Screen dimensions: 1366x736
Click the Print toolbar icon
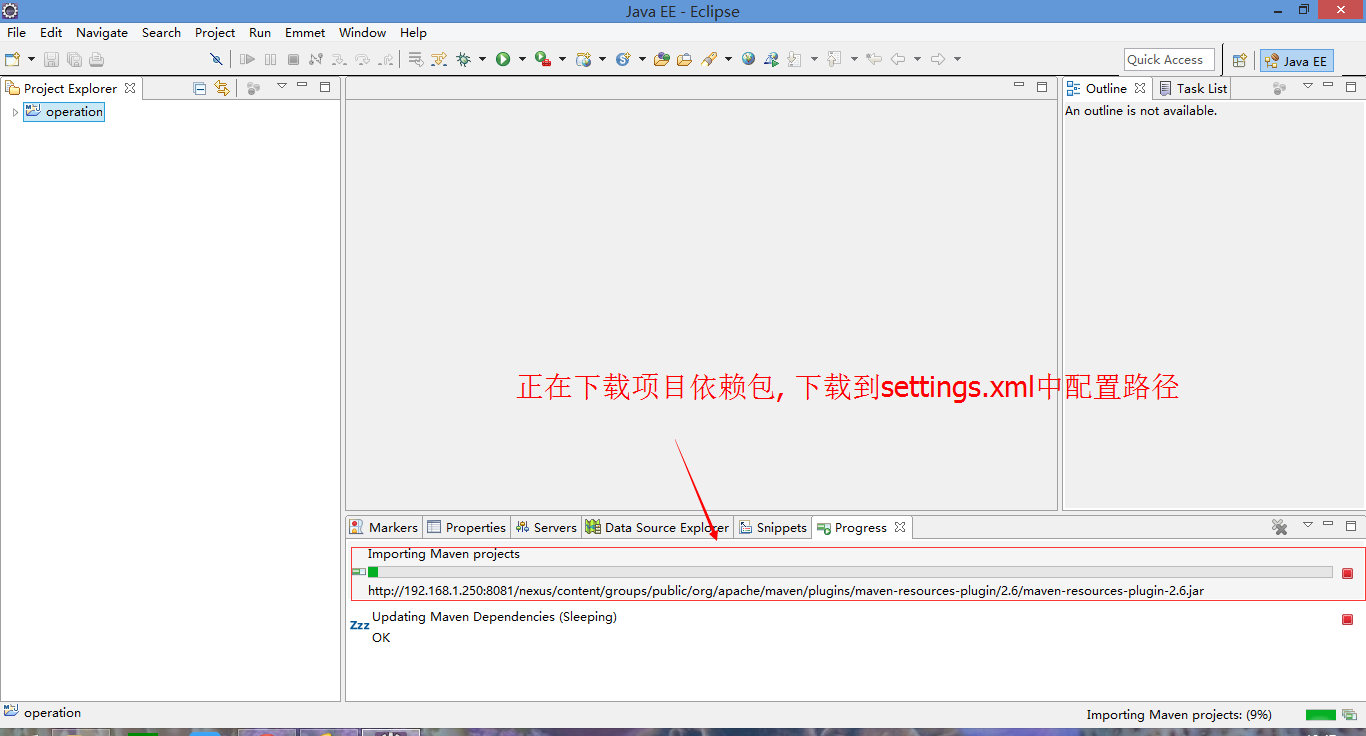point(96,60)
